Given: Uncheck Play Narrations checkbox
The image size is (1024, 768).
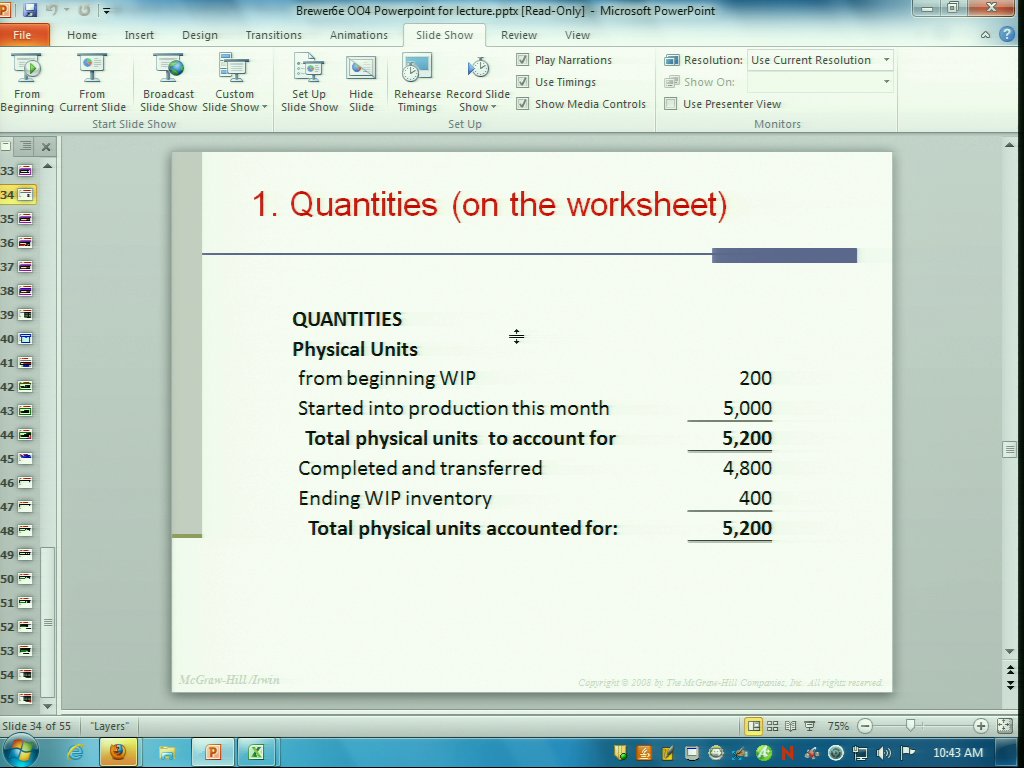Looking at the screenshot, I should click(x=523, y=60).
